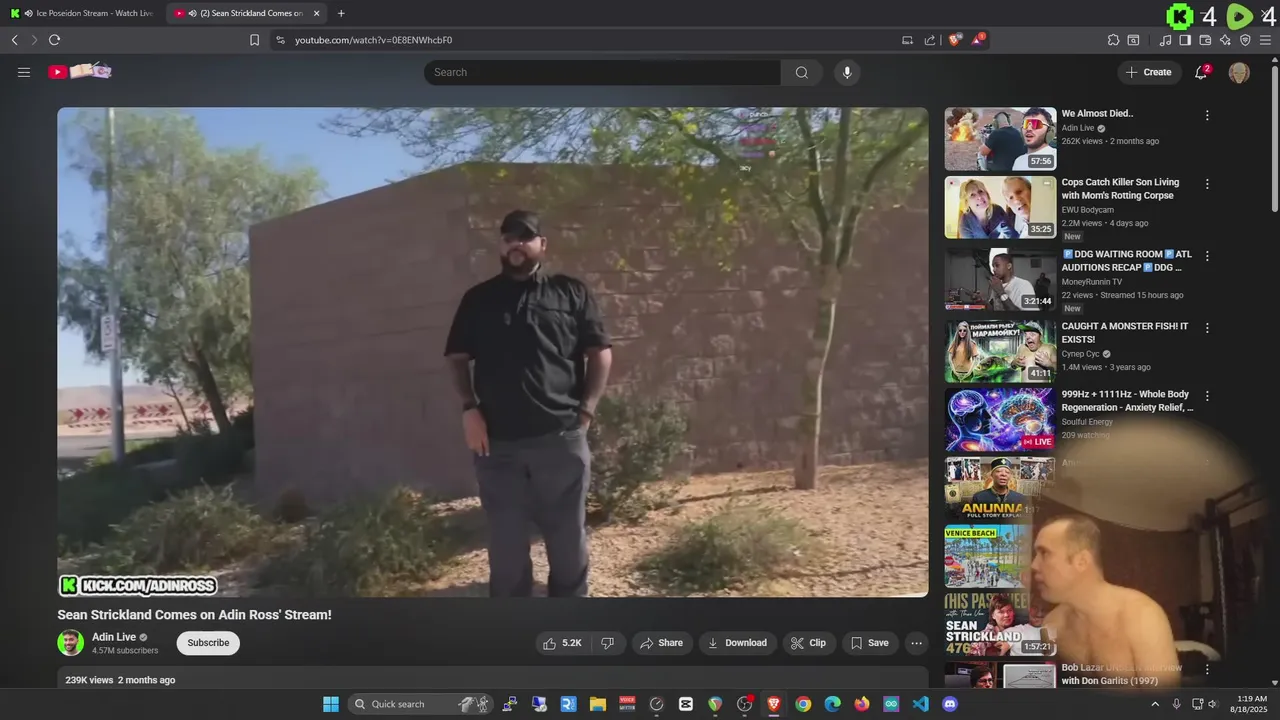
Task: Click the Download button
Action: tap(737, 643)
